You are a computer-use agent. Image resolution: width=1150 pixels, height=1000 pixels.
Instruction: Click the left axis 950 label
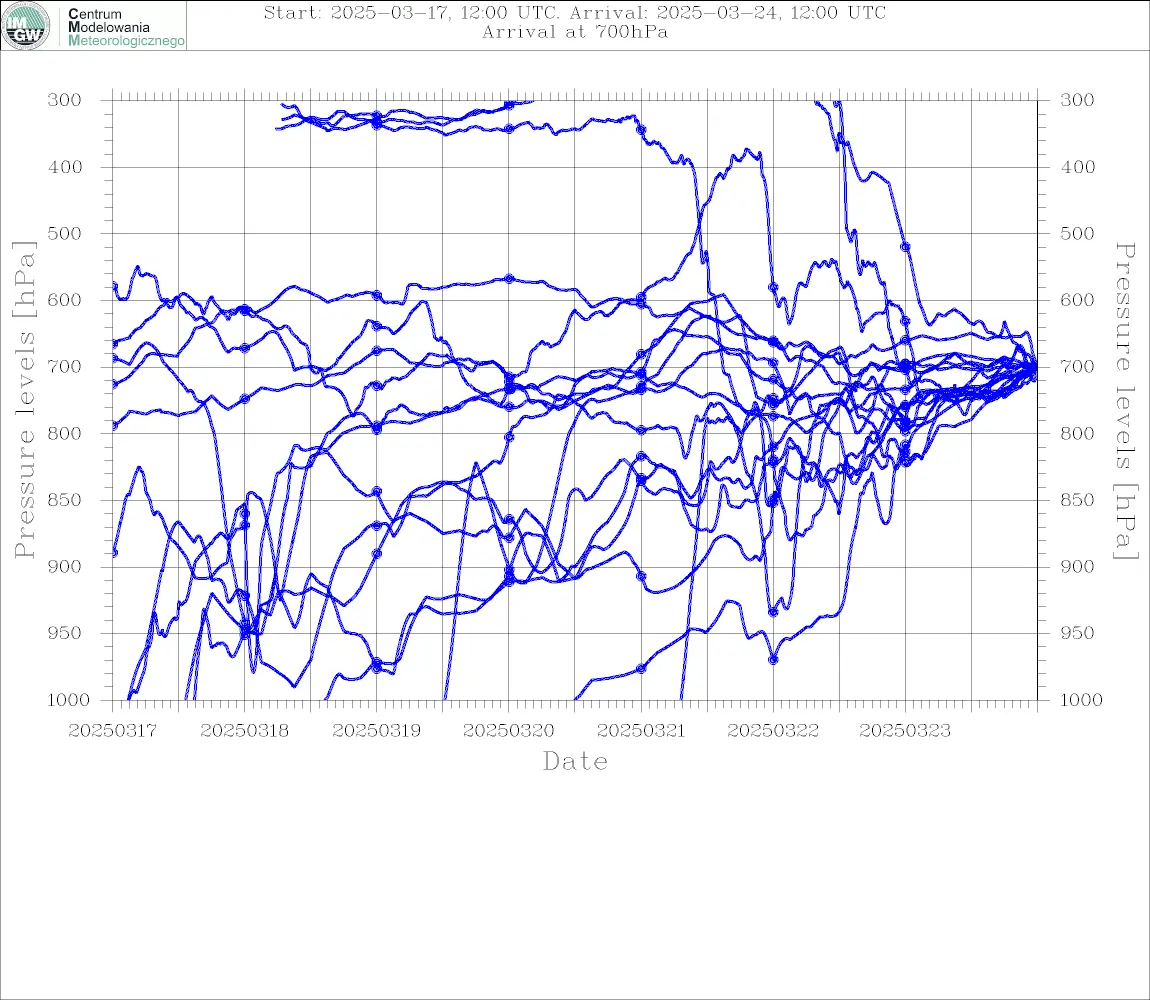pos(65,632)
